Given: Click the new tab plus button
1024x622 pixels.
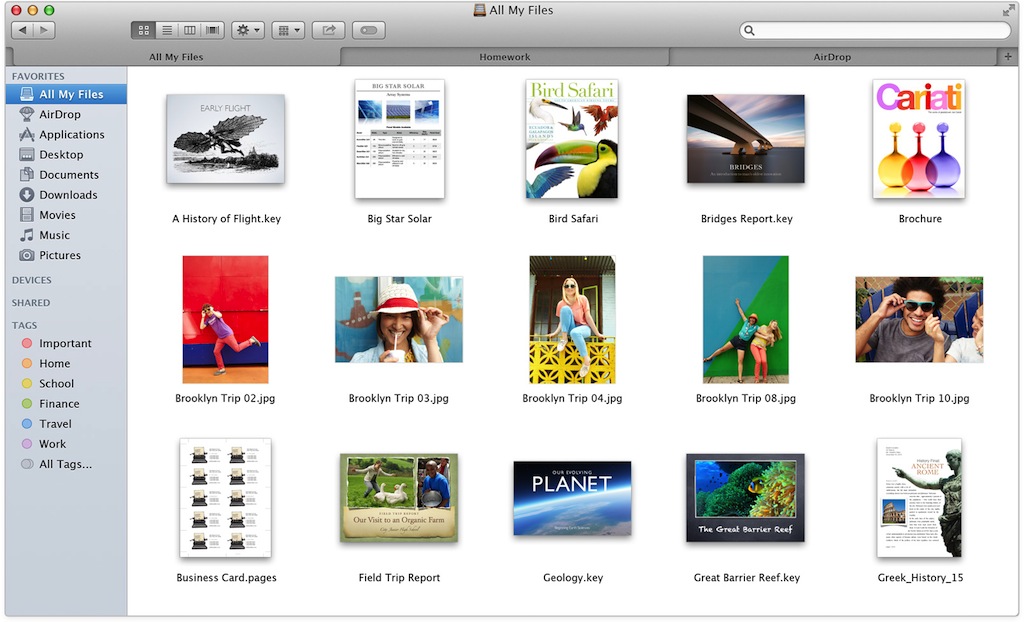Looking at the screenshot, I should (x=1009, y=57).
